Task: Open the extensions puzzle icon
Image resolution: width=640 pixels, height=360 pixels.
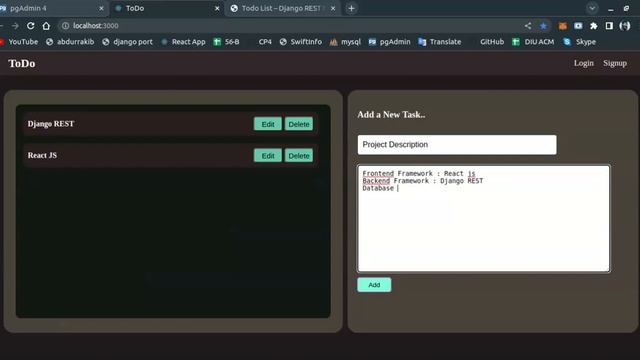Action: point(593,26)
